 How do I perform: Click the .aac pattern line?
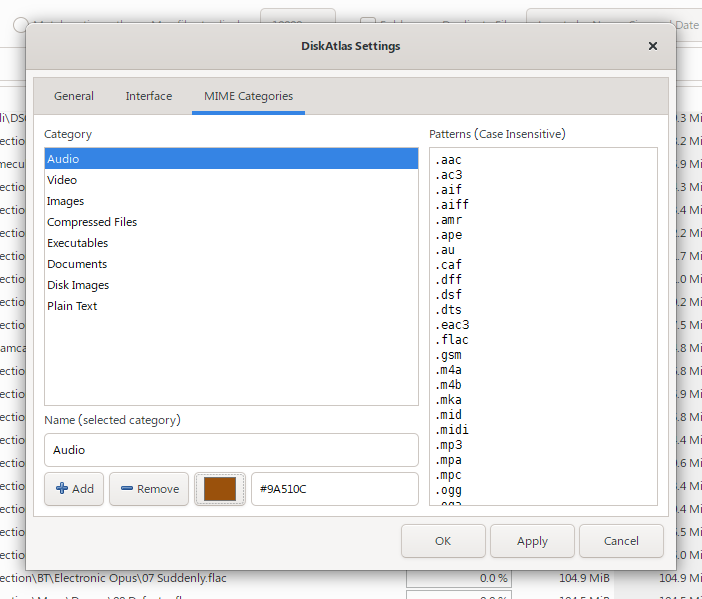coord(448,160)
